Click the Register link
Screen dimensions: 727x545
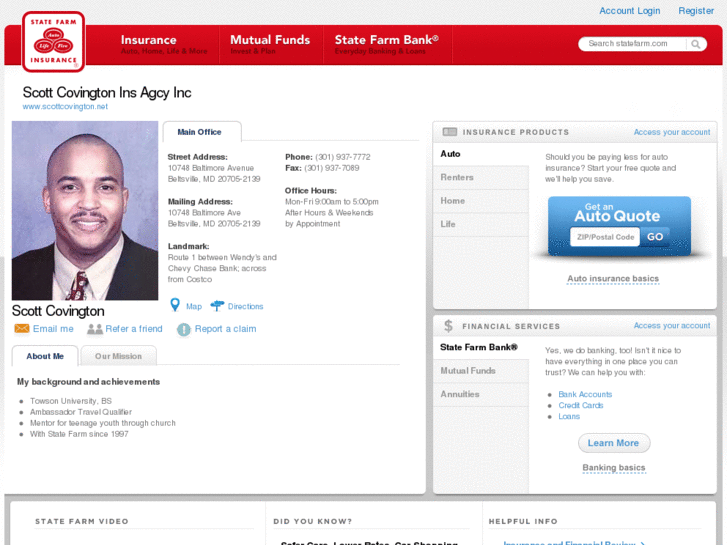696,10
